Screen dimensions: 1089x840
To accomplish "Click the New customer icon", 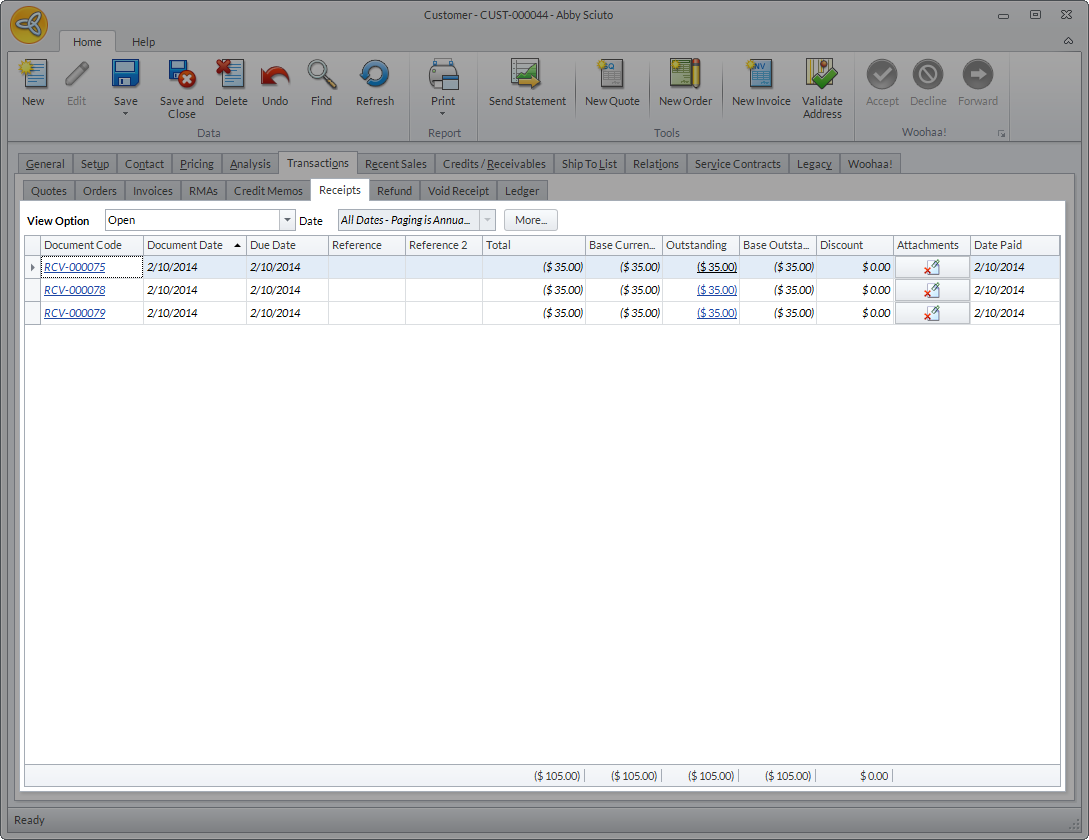I will [33, 76].
